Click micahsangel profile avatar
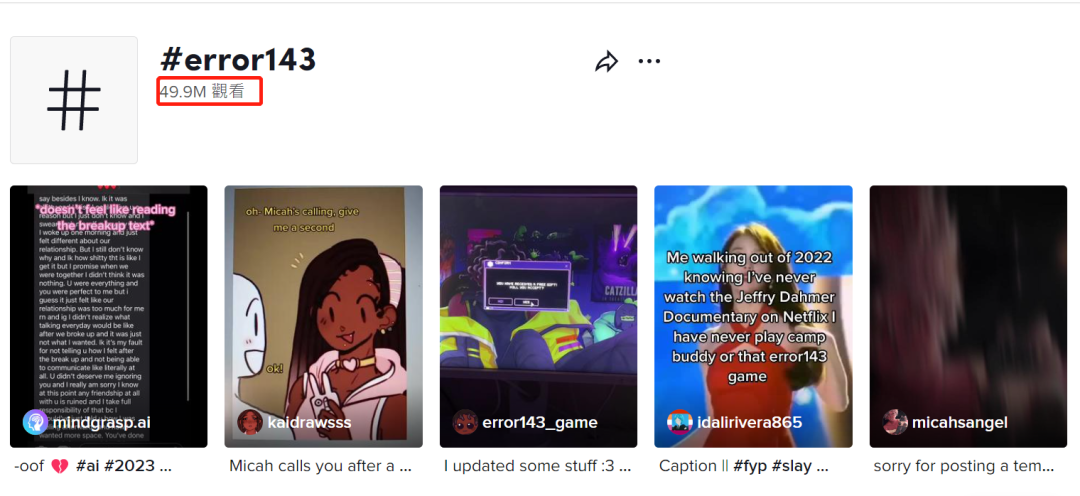Screen dimensions: 1080x496 895,422
